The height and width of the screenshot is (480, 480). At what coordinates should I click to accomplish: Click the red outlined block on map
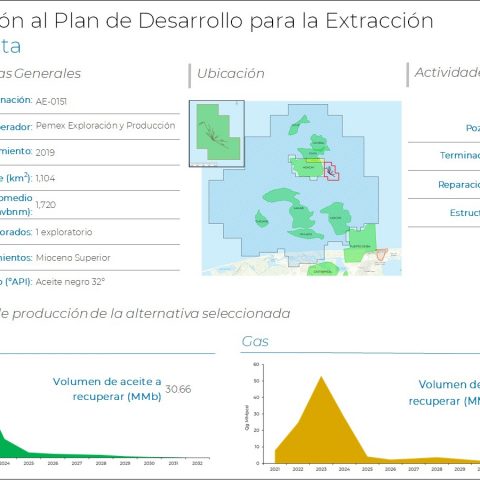click(332, 171)
